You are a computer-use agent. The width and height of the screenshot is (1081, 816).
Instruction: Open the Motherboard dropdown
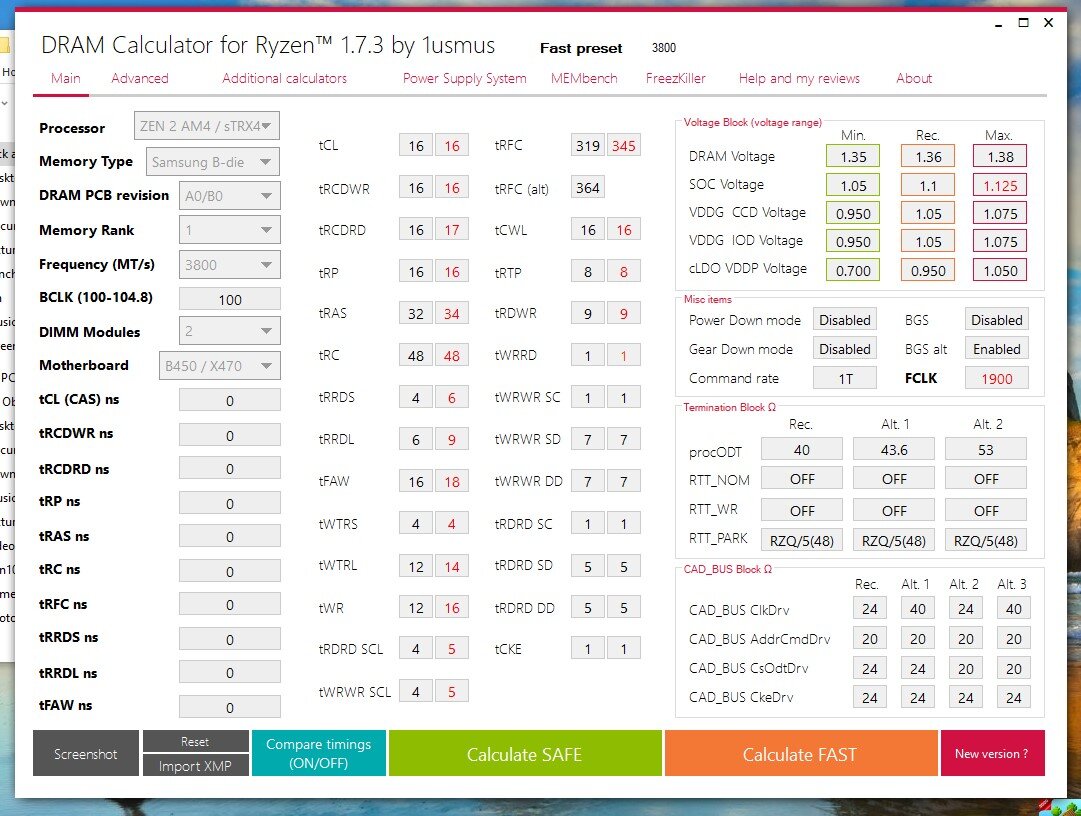coord(220,365)
